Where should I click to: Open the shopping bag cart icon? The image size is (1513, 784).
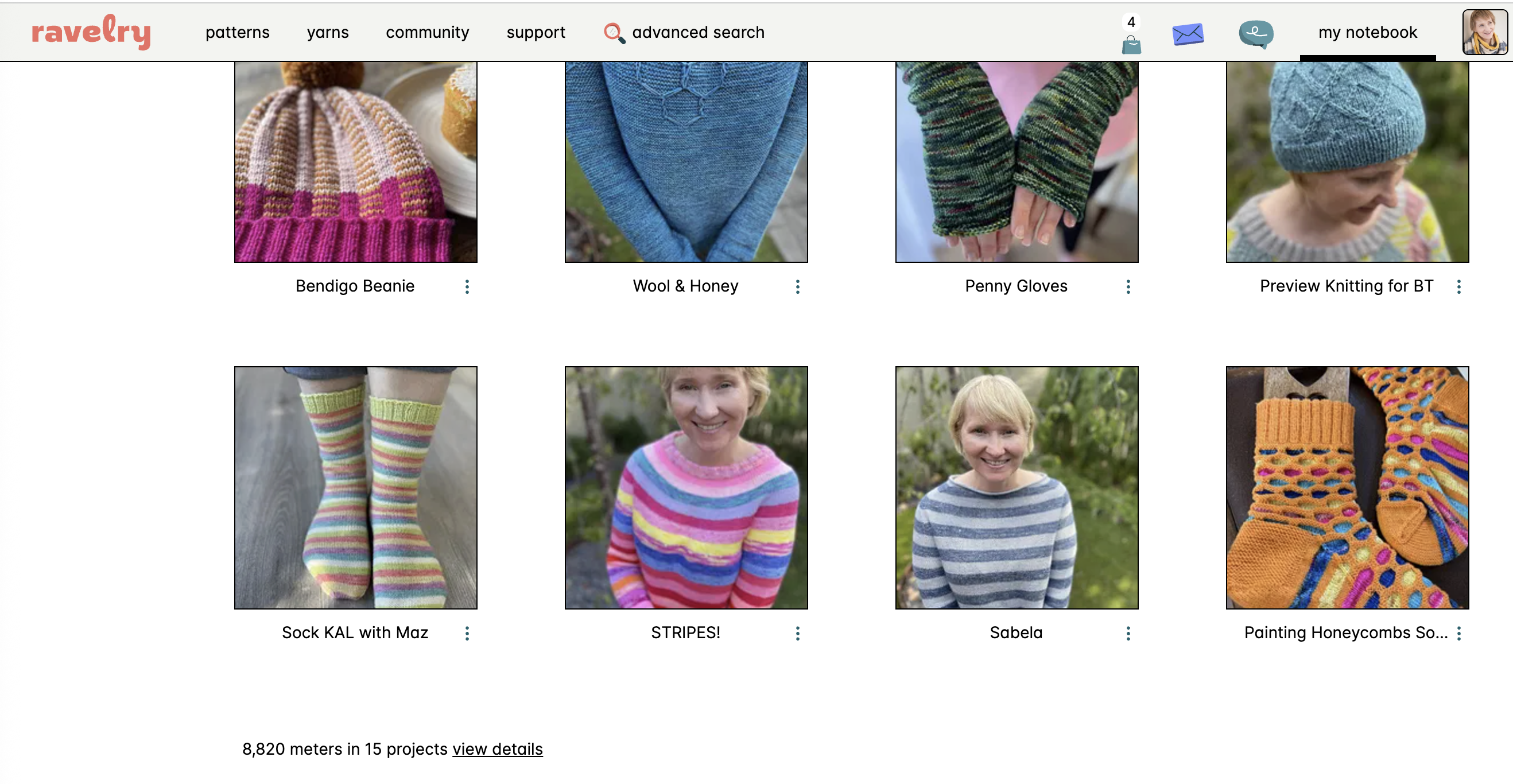pos(1131,44)
